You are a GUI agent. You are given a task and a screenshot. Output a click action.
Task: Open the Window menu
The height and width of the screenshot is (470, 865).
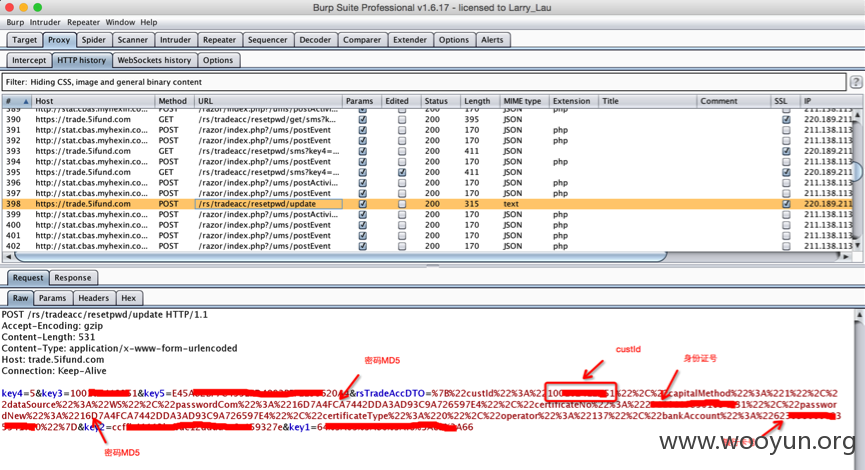[120, 23]
